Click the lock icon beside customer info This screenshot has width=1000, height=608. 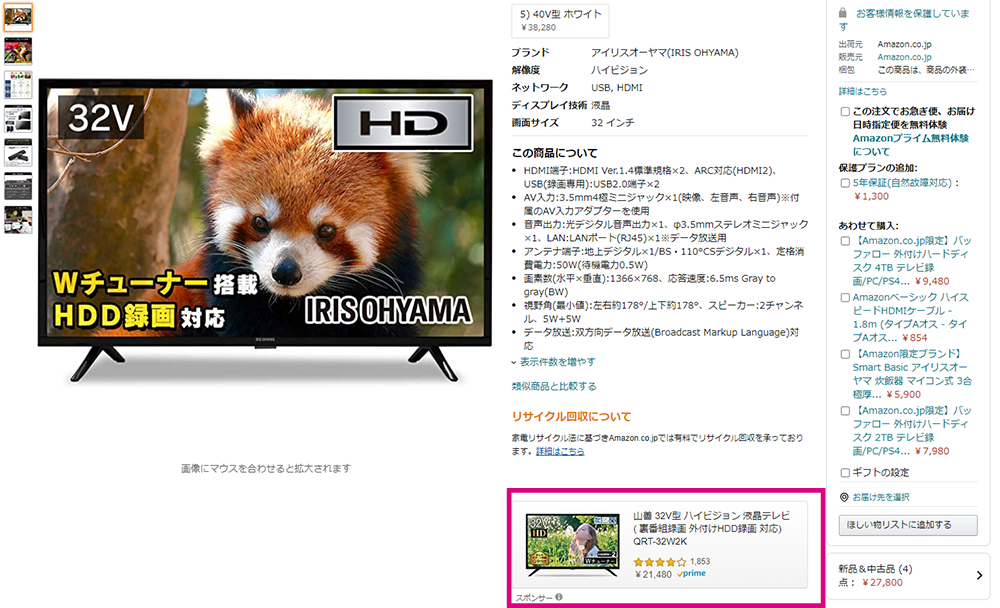pyautogui.click(x=842, y=13)
